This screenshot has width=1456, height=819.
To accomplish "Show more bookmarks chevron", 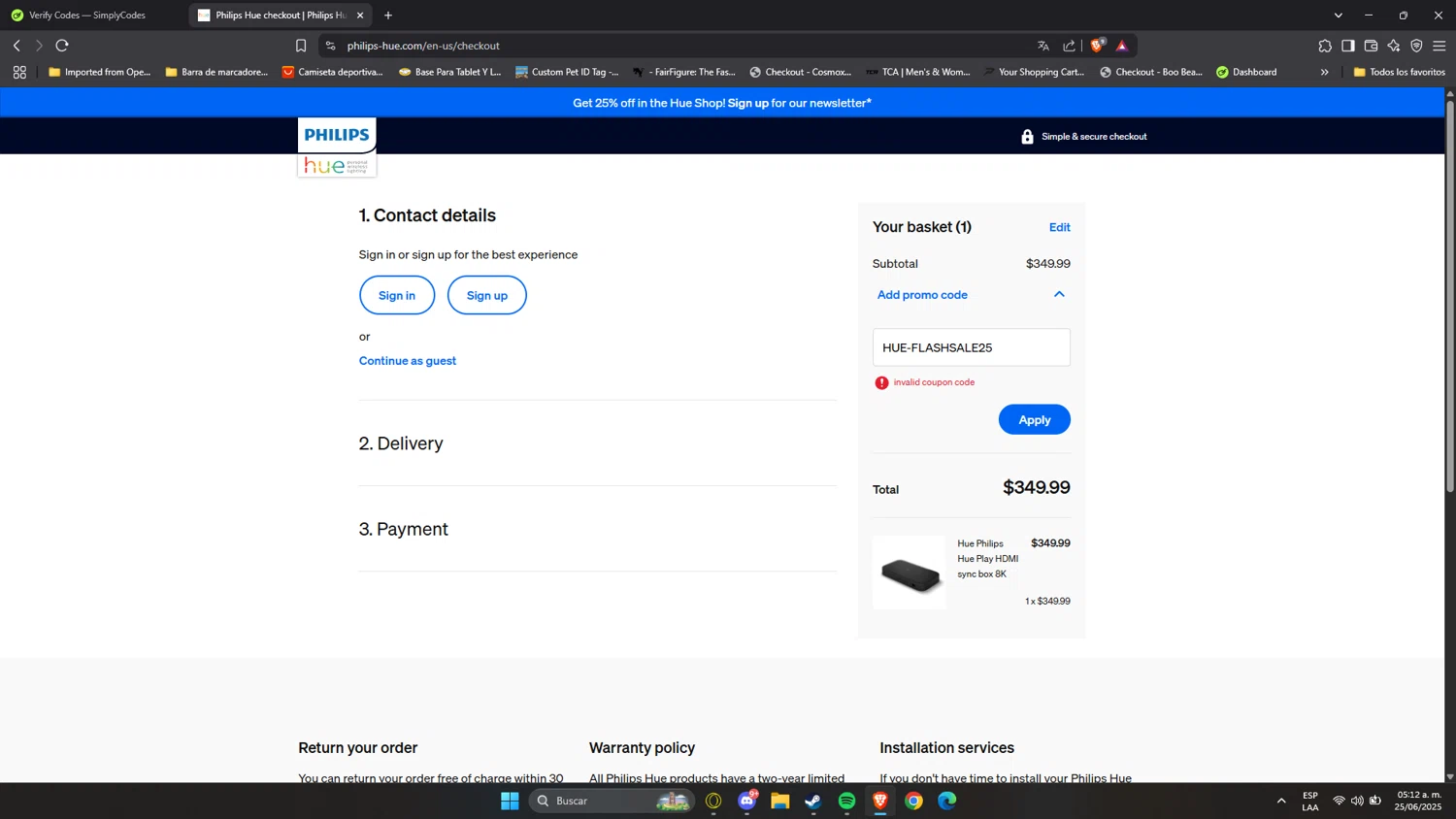I will pos(1324,72).
